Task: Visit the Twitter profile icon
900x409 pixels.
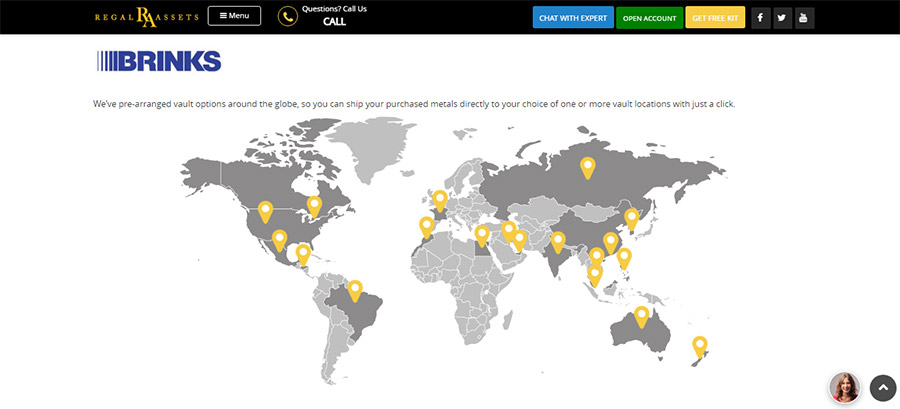Action: (x=782, y=18)
